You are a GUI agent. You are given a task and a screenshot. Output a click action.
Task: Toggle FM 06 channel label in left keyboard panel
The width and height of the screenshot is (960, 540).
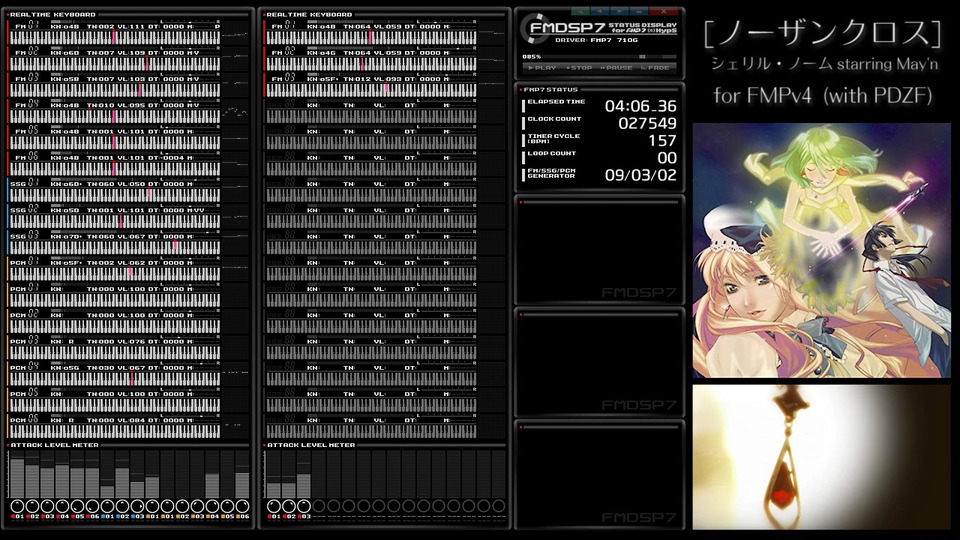(26, 157)
